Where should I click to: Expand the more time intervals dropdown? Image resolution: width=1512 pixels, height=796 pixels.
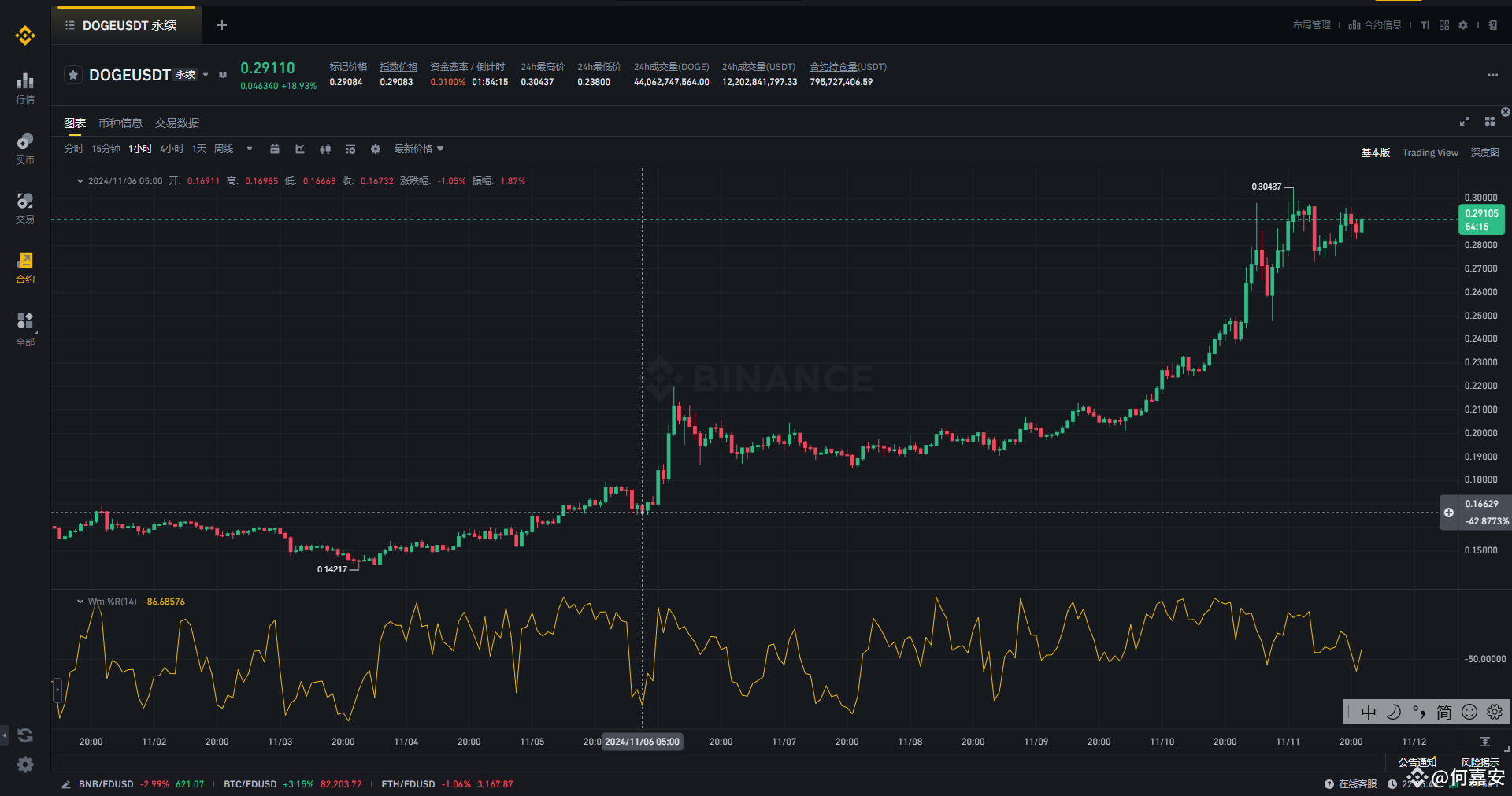coord(250,149)
